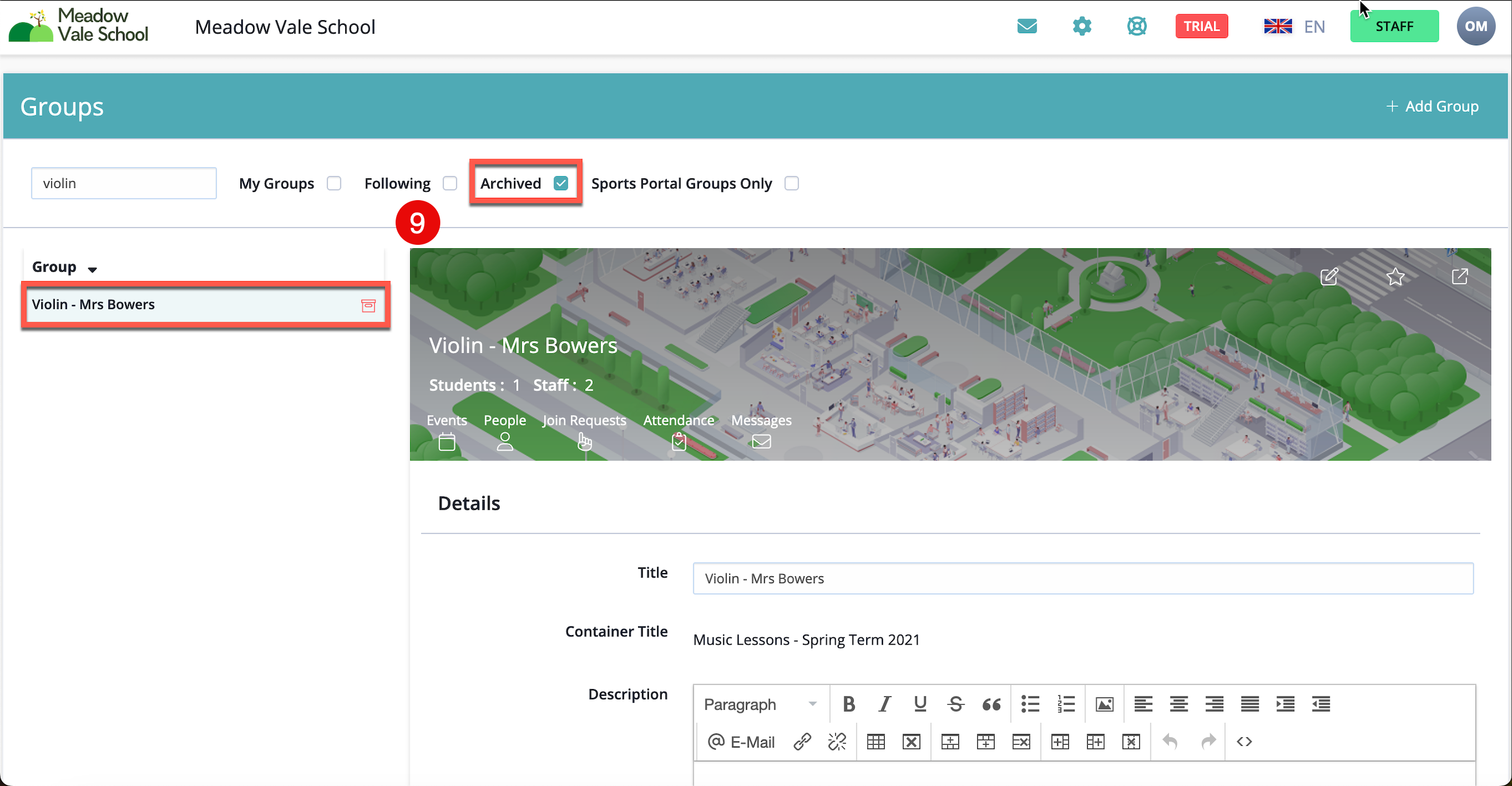The width and height of the screenshot is (1512, 786).
Task: Open the messages envelope icon in header
Action: click(1026, 26)
